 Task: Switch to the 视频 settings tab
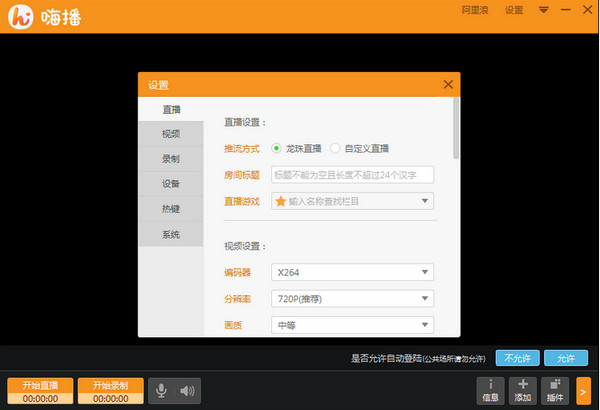pyautogui.click(x=171, y=134)
